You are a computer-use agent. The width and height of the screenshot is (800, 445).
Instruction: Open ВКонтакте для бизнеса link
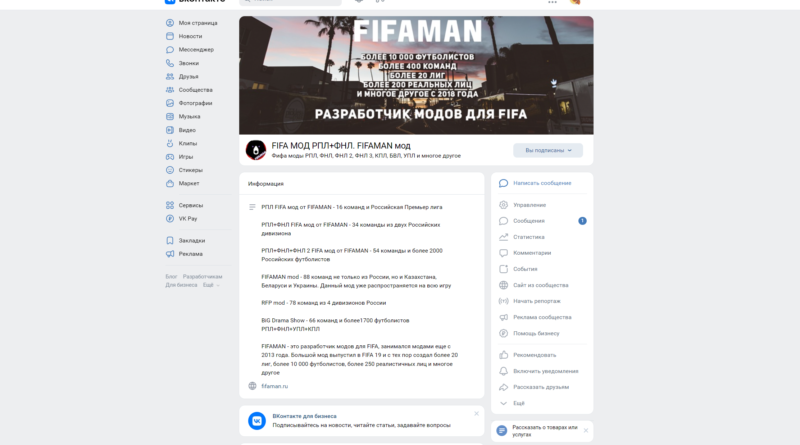(x=304, y=416)
